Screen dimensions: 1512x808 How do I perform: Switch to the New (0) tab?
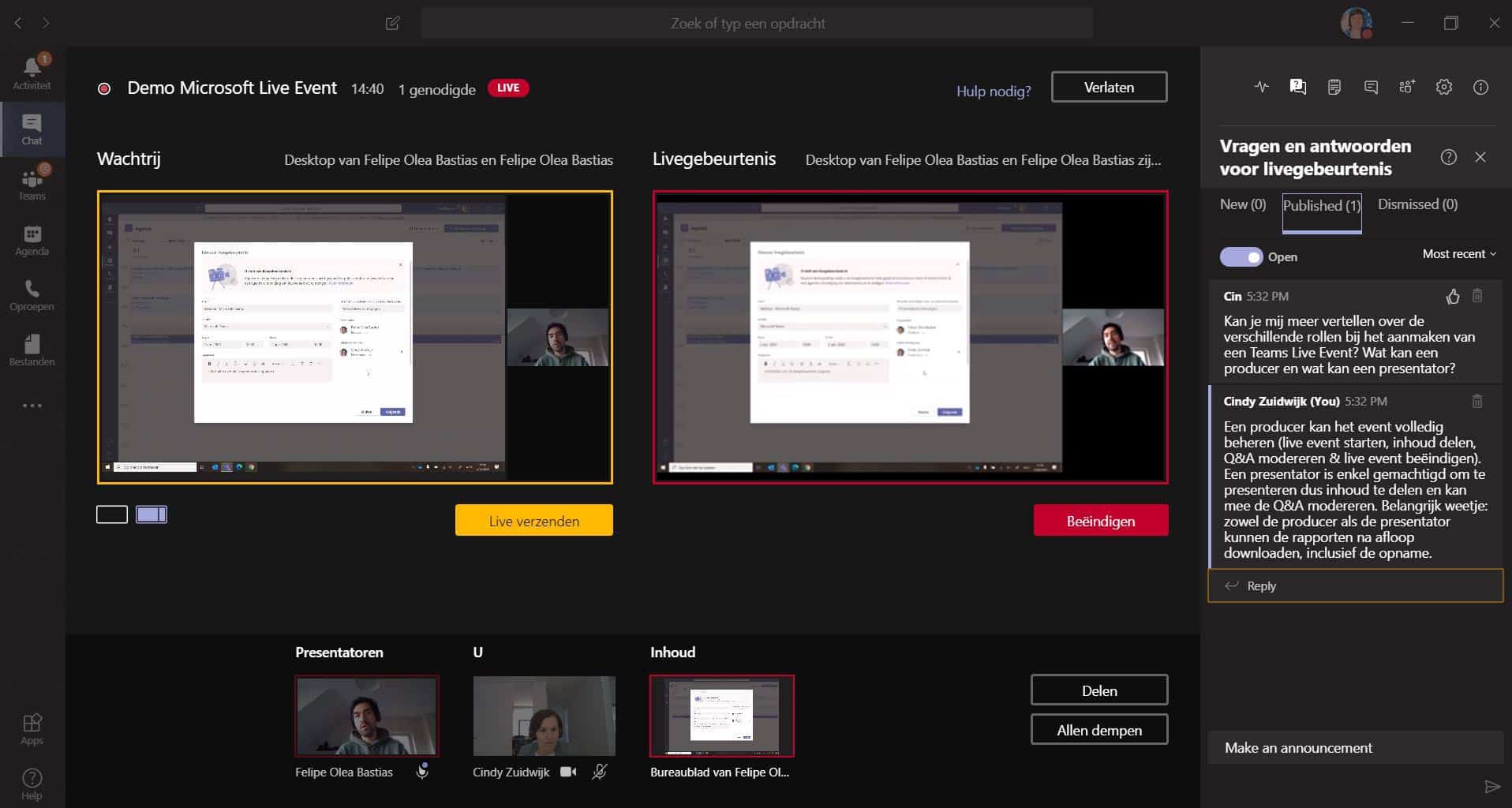1243,204
